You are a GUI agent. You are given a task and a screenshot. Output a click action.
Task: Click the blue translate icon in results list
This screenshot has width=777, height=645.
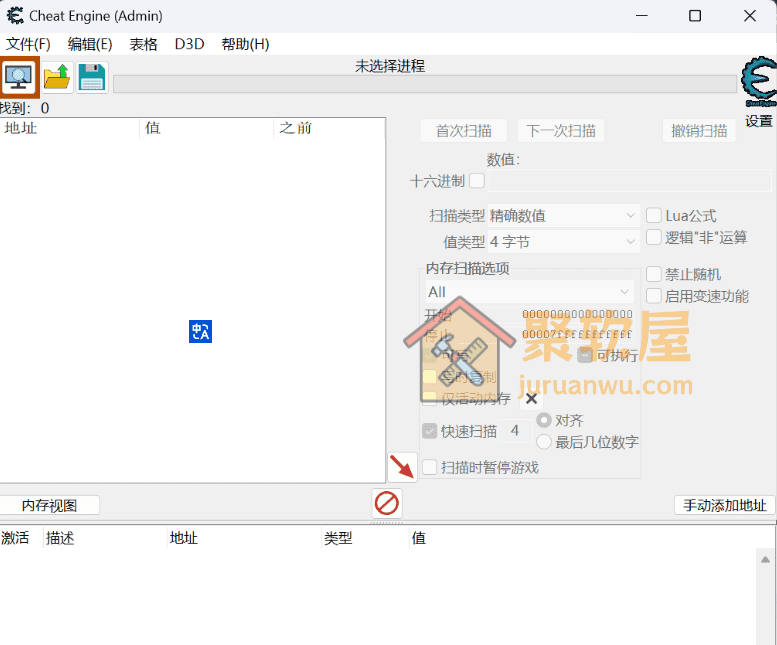point(200,331)
